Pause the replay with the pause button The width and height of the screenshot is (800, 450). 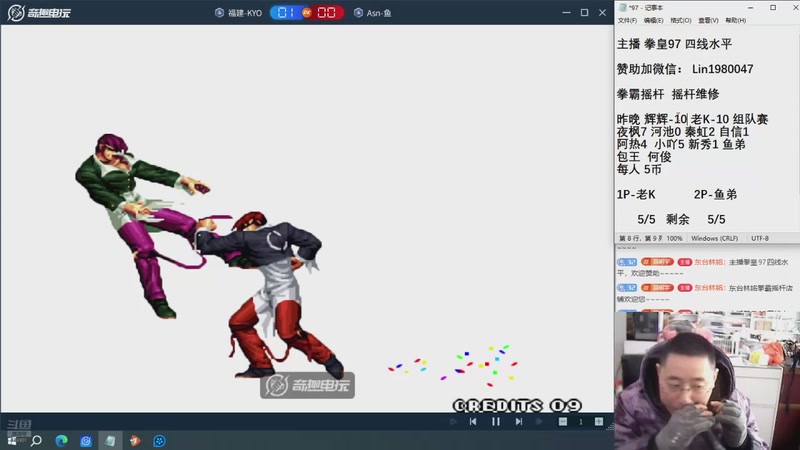[495, 421]
